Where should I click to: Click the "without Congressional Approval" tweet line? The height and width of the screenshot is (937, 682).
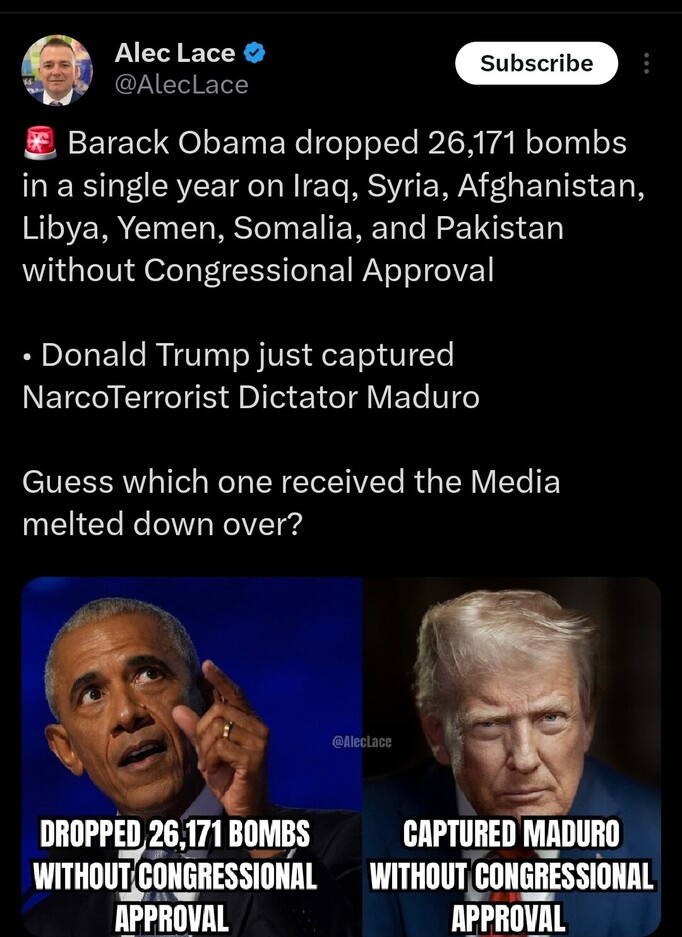[258, 270]
